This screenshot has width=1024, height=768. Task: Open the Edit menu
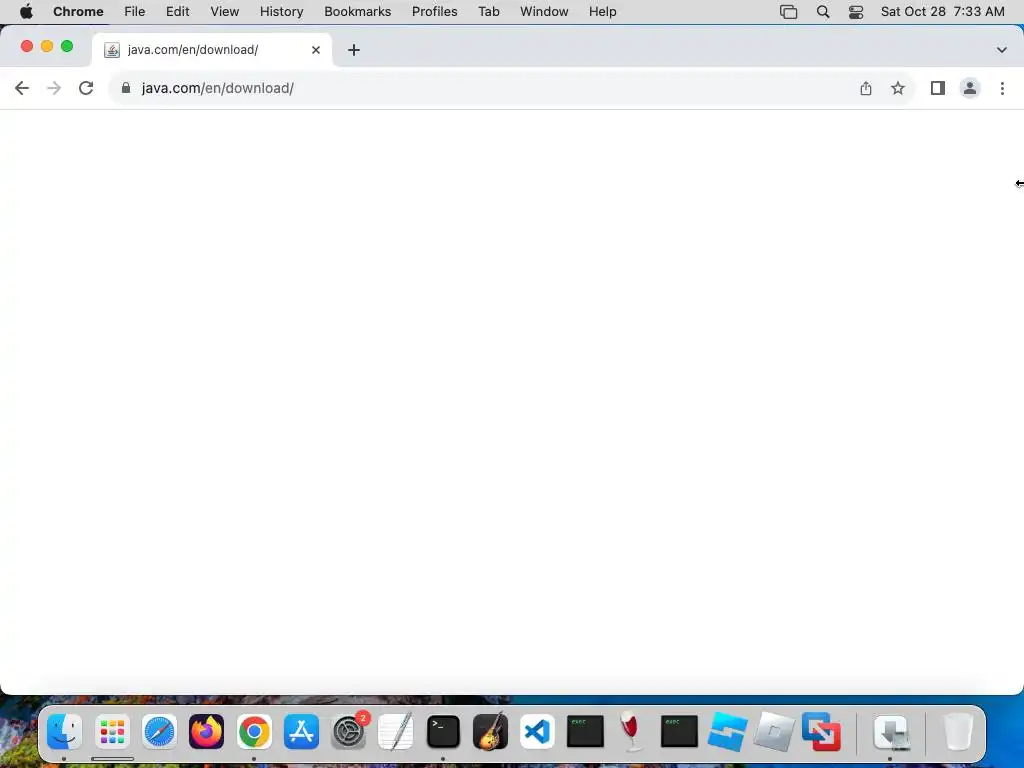[x=178, y=12]
